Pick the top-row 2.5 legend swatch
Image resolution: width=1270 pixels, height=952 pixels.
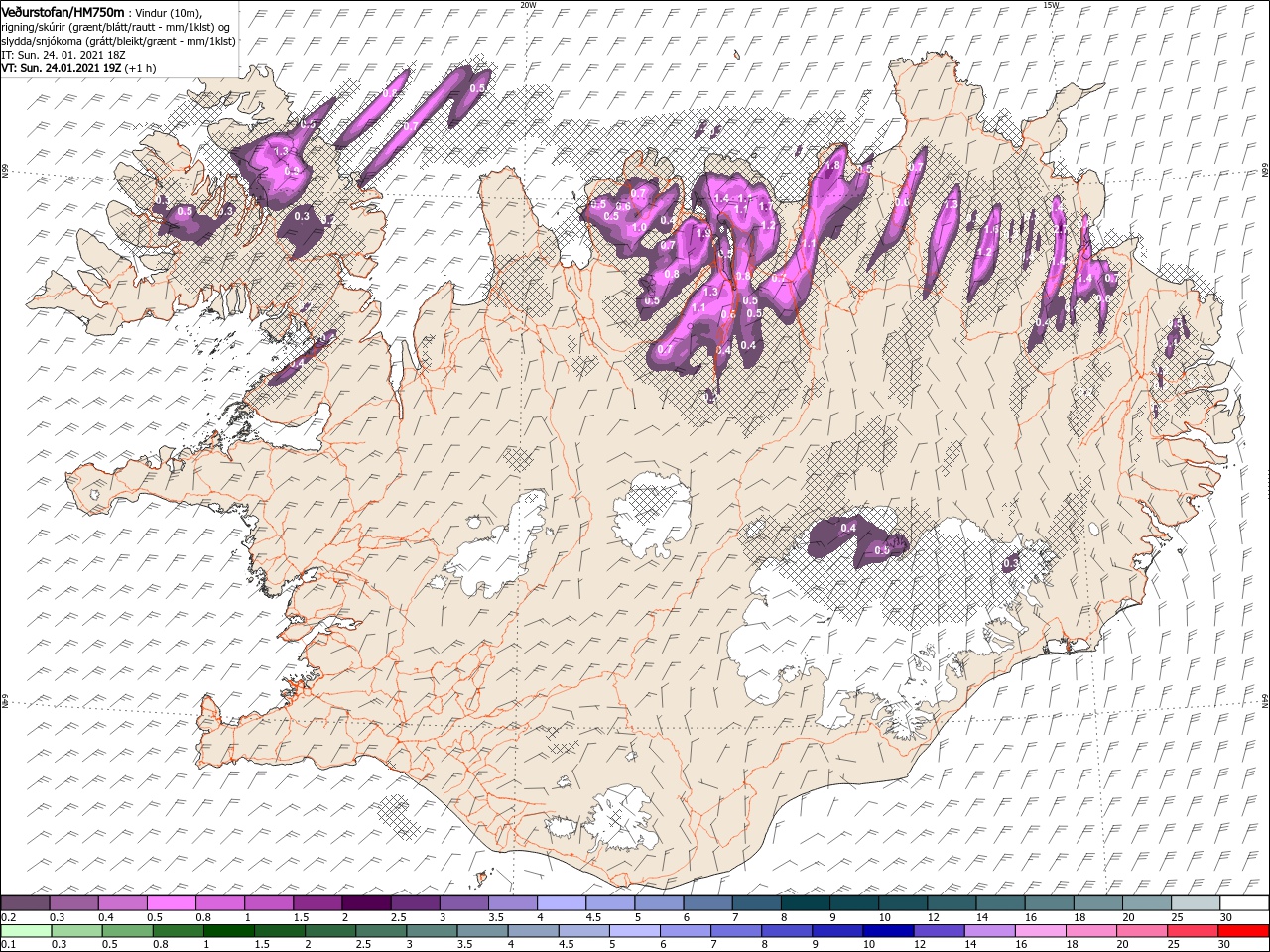[415, 903]
